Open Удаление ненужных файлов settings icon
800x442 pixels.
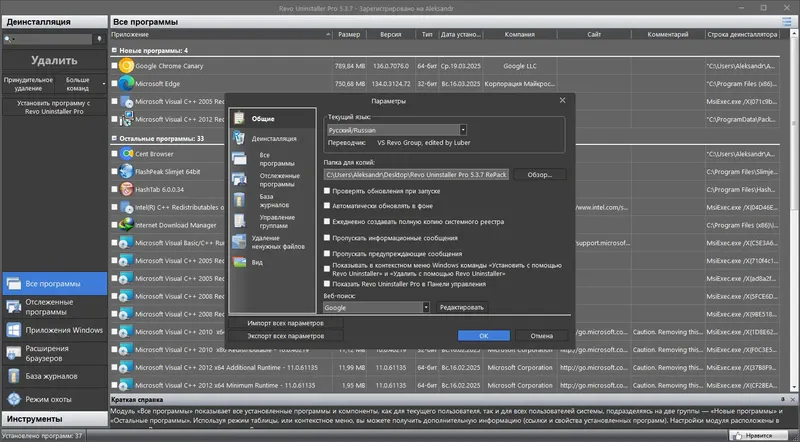239,241
